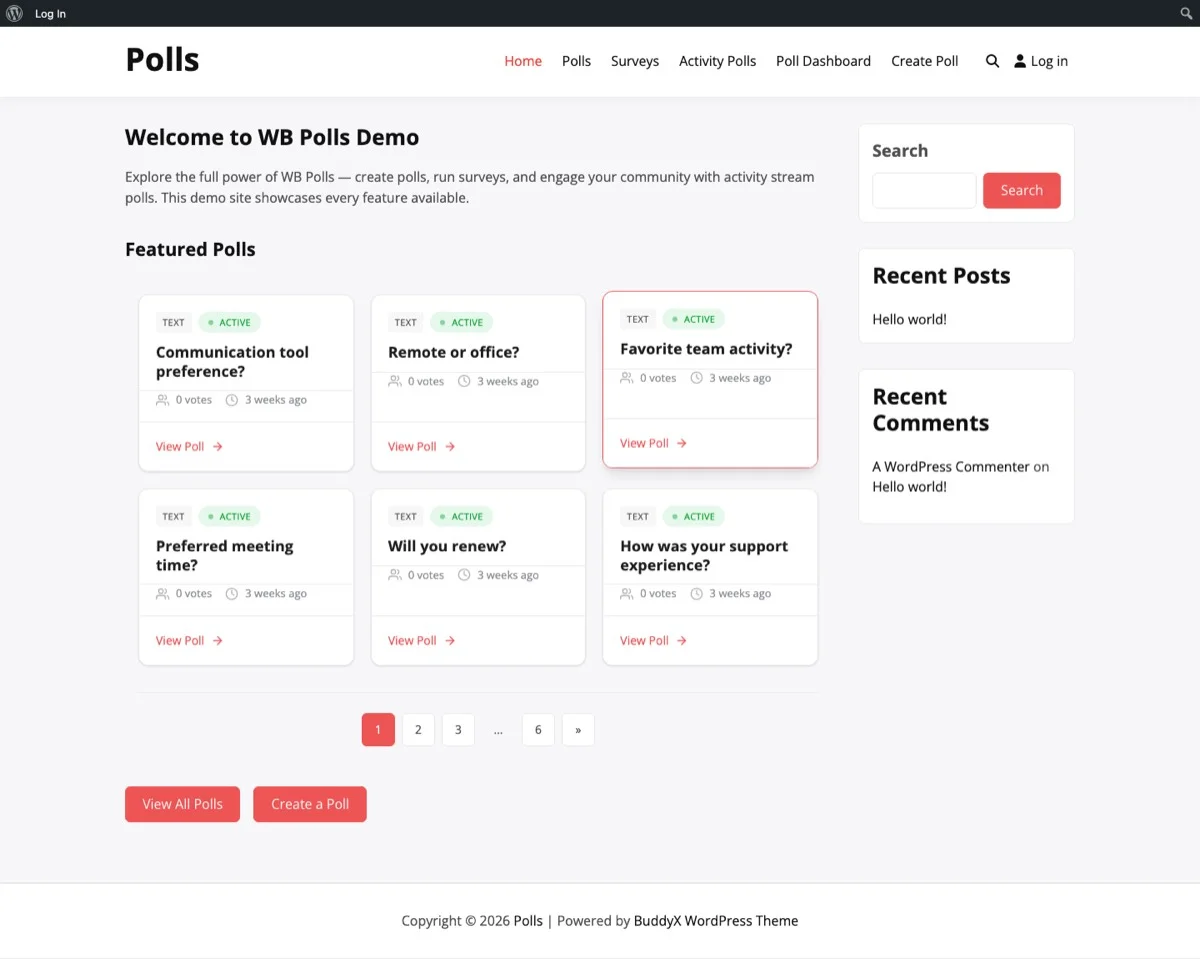Click the clock icon on Remote or office card
The height and width of the screenshot is (959, 1200).
pyautogui.click(x=462, y=381)
